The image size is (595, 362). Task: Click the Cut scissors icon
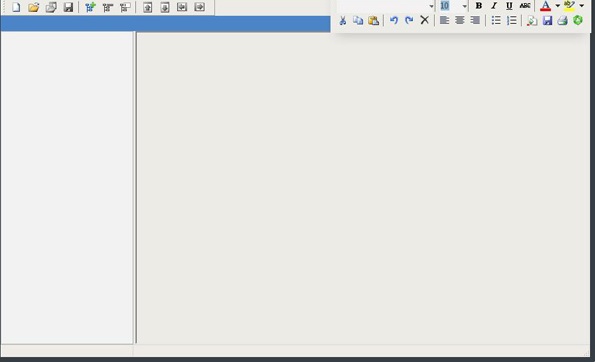pyautogui.click(x=342, y=20)
